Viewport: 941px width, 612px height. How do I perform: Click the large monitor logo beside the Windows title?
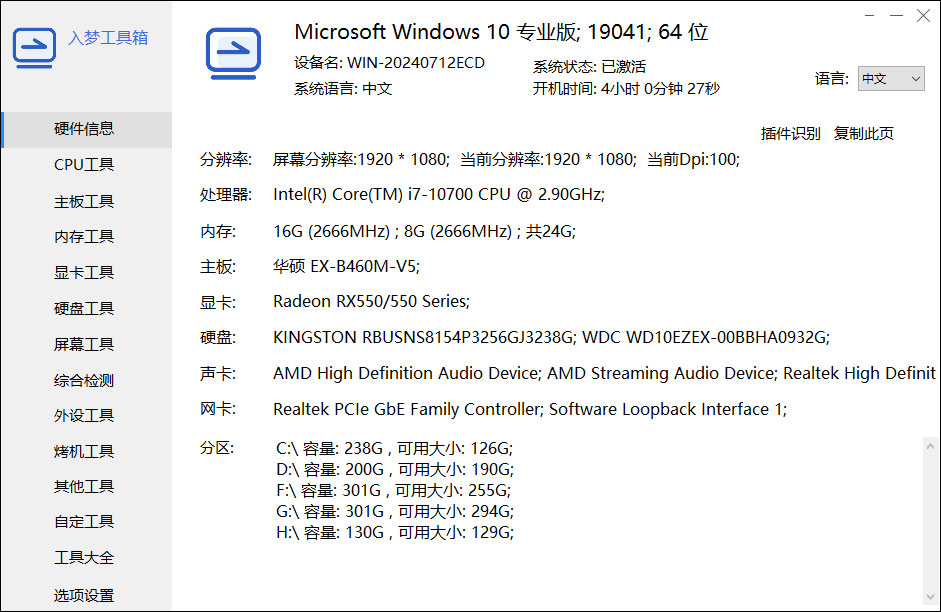(233, 53)
